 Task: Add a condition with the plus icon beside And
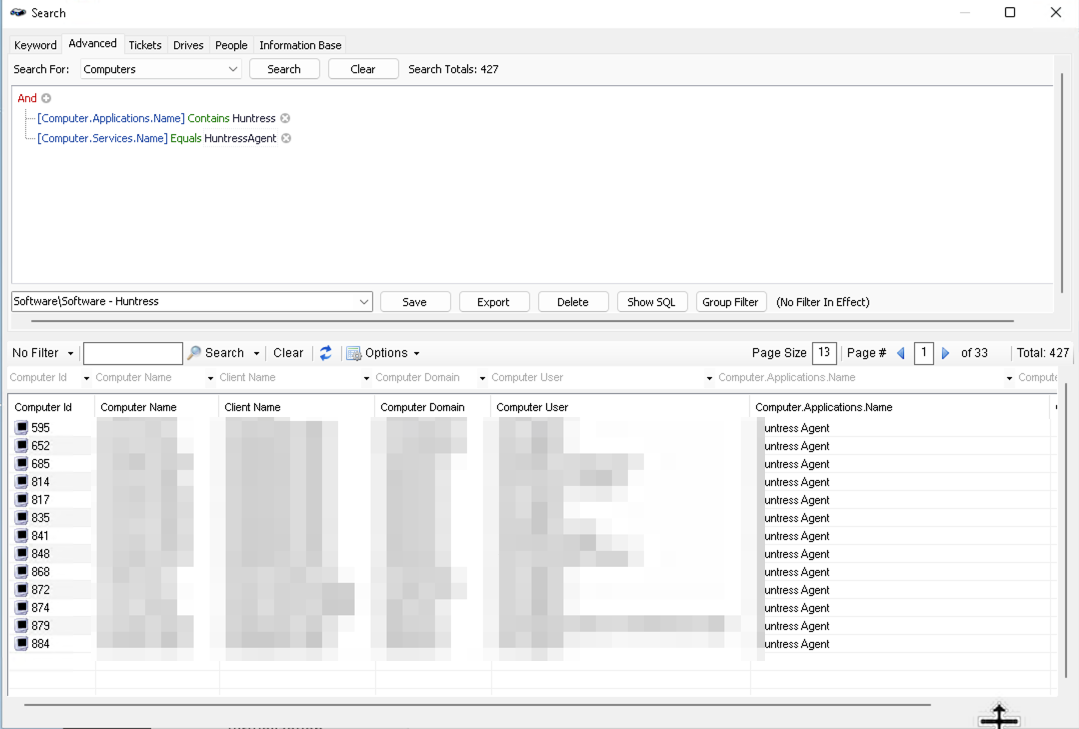pos(46,98)
